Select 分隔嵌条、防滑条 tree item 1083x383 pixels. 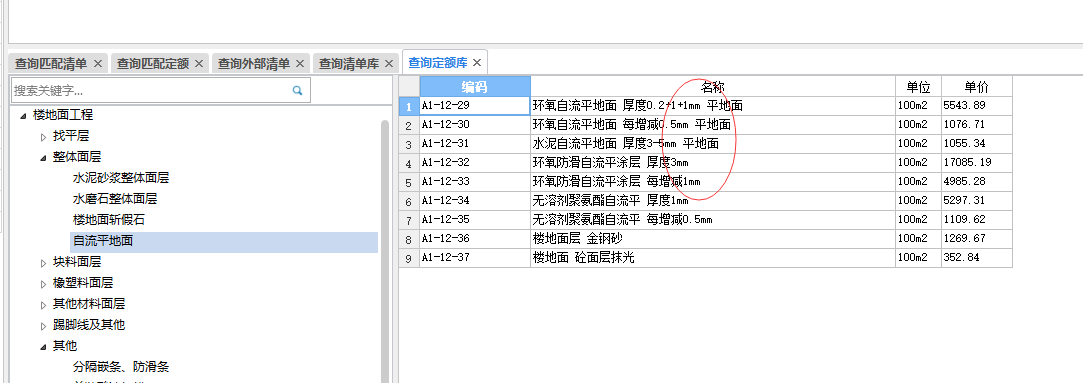[x=121, y=366]
